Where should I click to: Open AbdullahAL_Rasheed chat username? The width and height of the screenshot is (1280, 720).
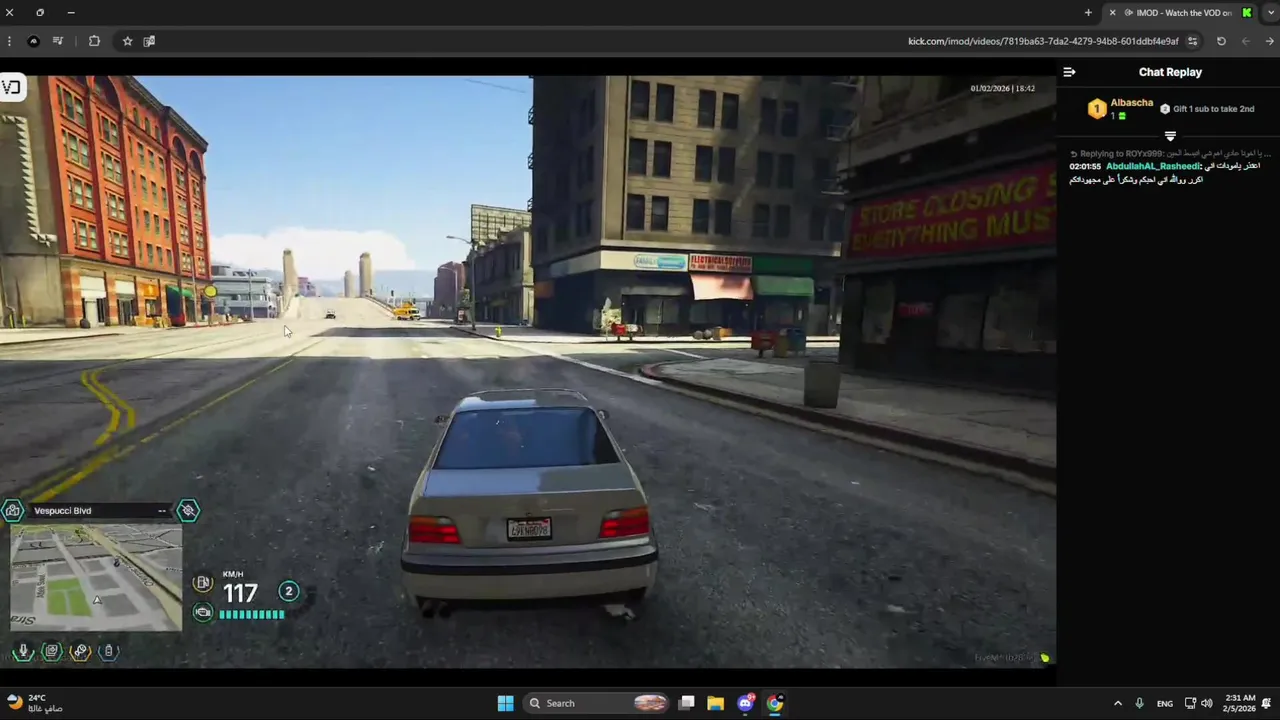click(1153, 166)
